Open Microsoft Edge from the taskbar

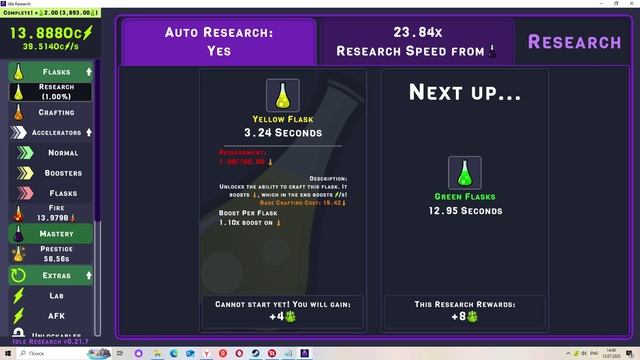(173, 353)
